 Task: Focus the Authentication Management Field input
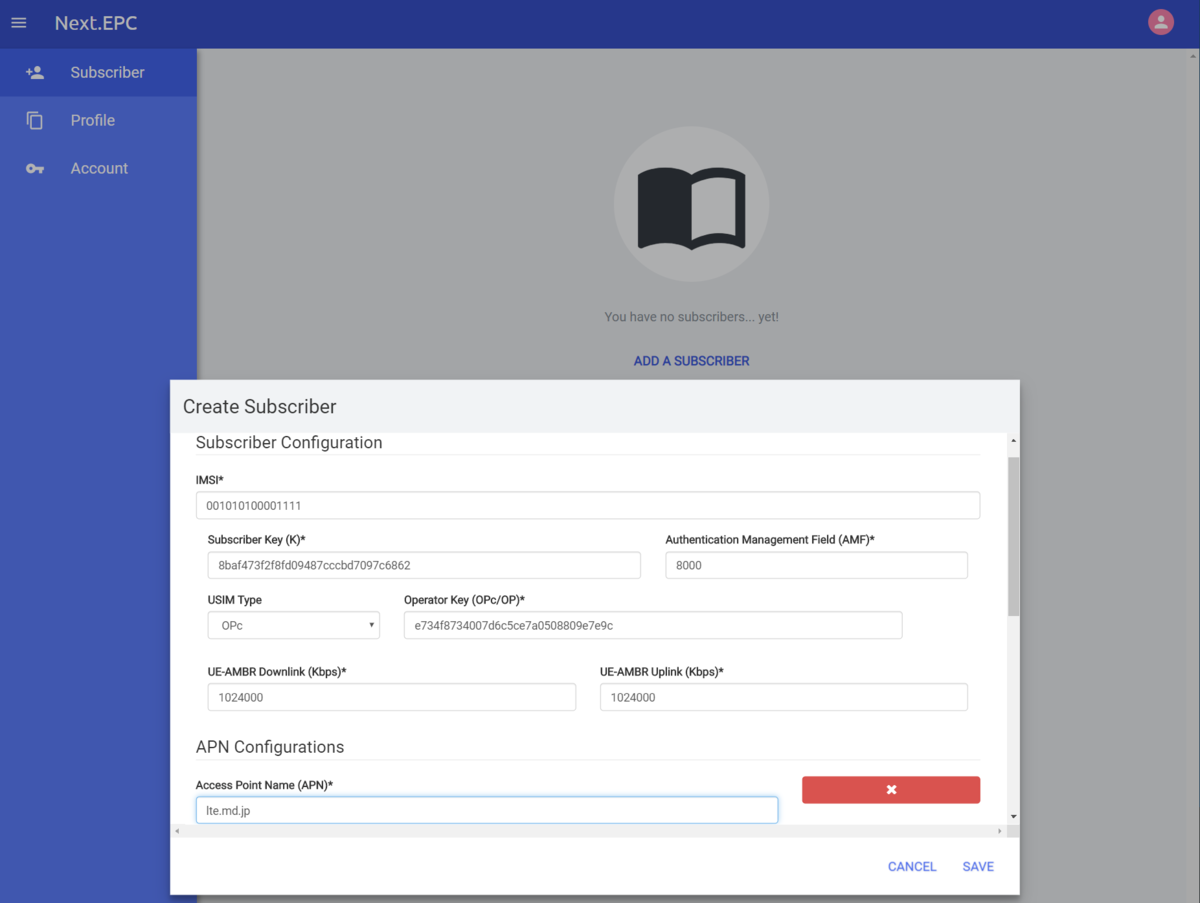pos(816,565)
